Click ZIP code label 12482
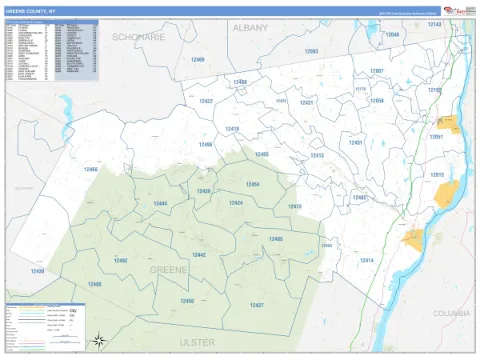This screenshot has width=480, height=360. (x=360, y=198)
